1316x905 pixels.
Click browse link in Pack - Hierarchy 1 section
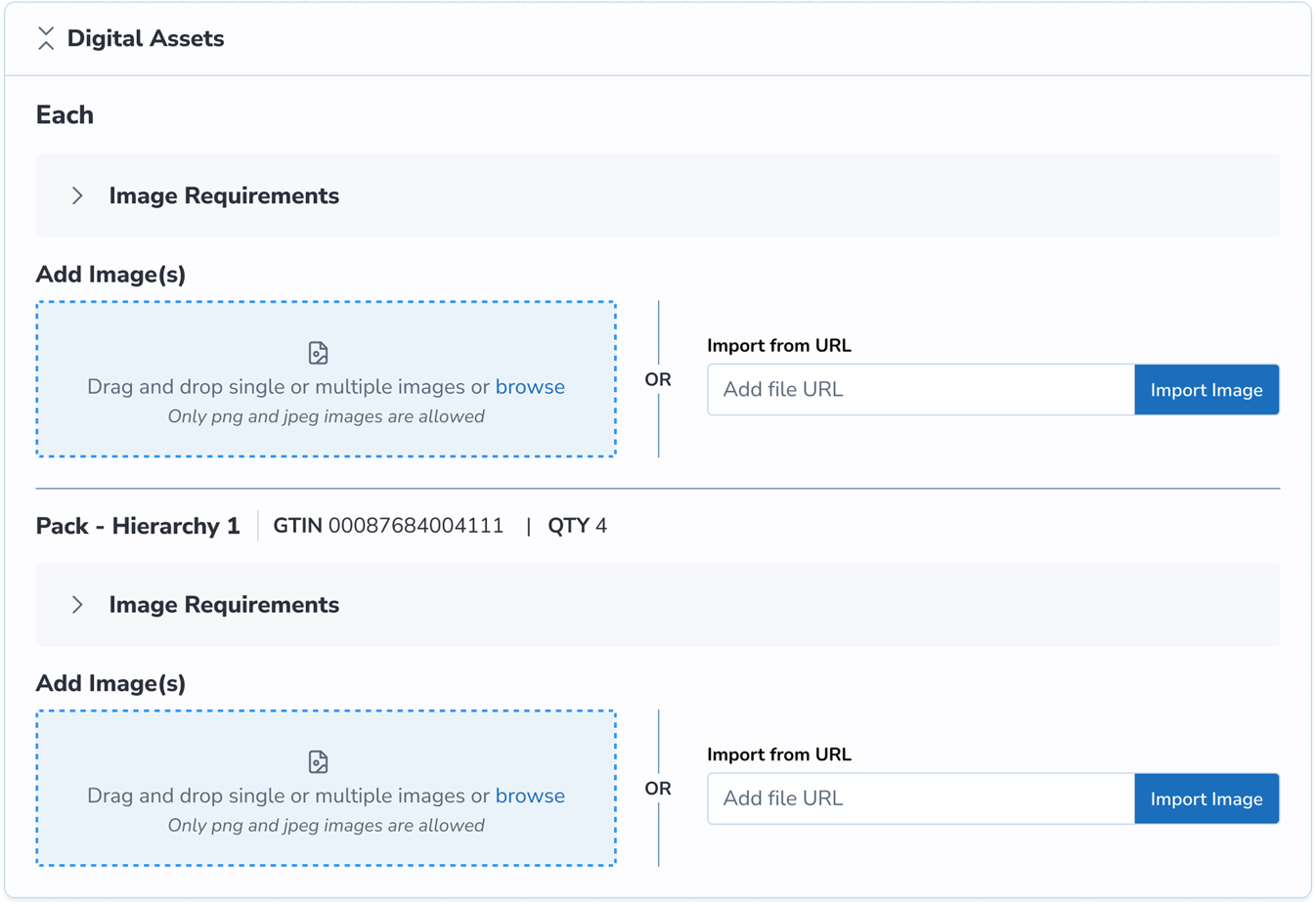pyautogui.click(x=530, y=796)
